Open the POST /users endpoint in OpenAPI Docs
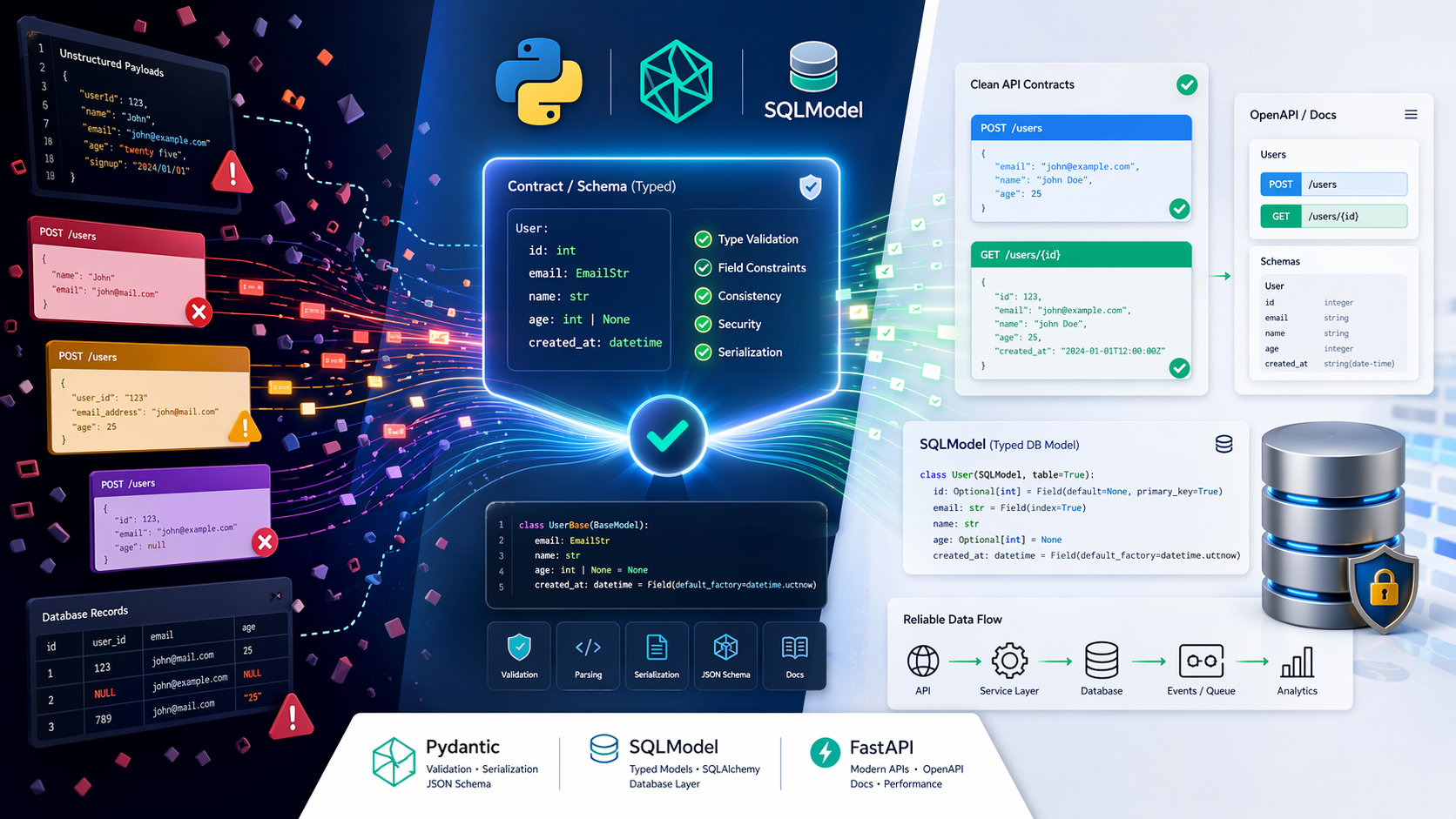The width and height of the screenshot is (1456, 819). 1333,185
